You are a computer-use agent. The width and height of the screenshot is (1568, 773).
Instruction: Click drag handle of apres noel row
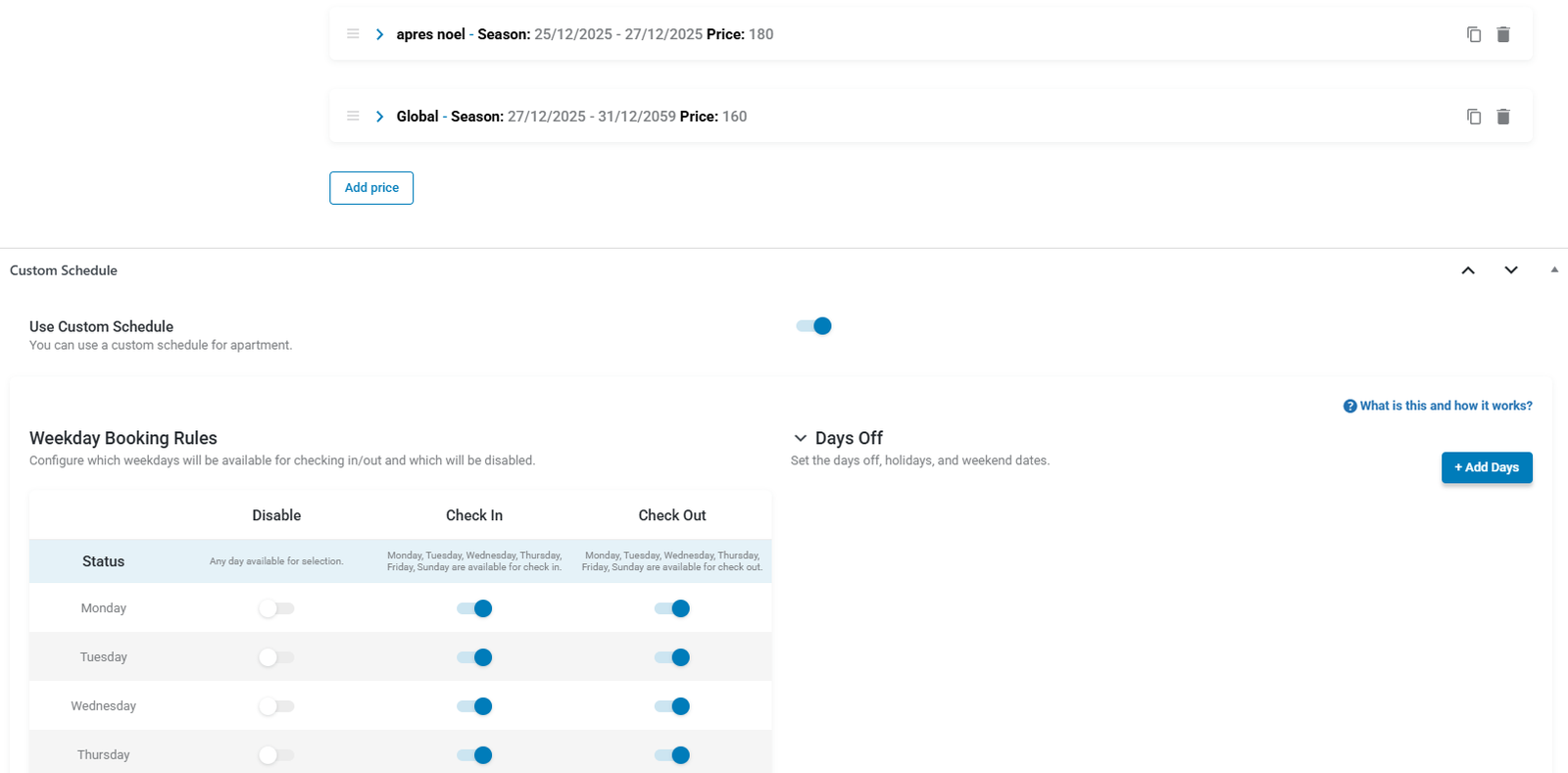[x=353, y=34]
